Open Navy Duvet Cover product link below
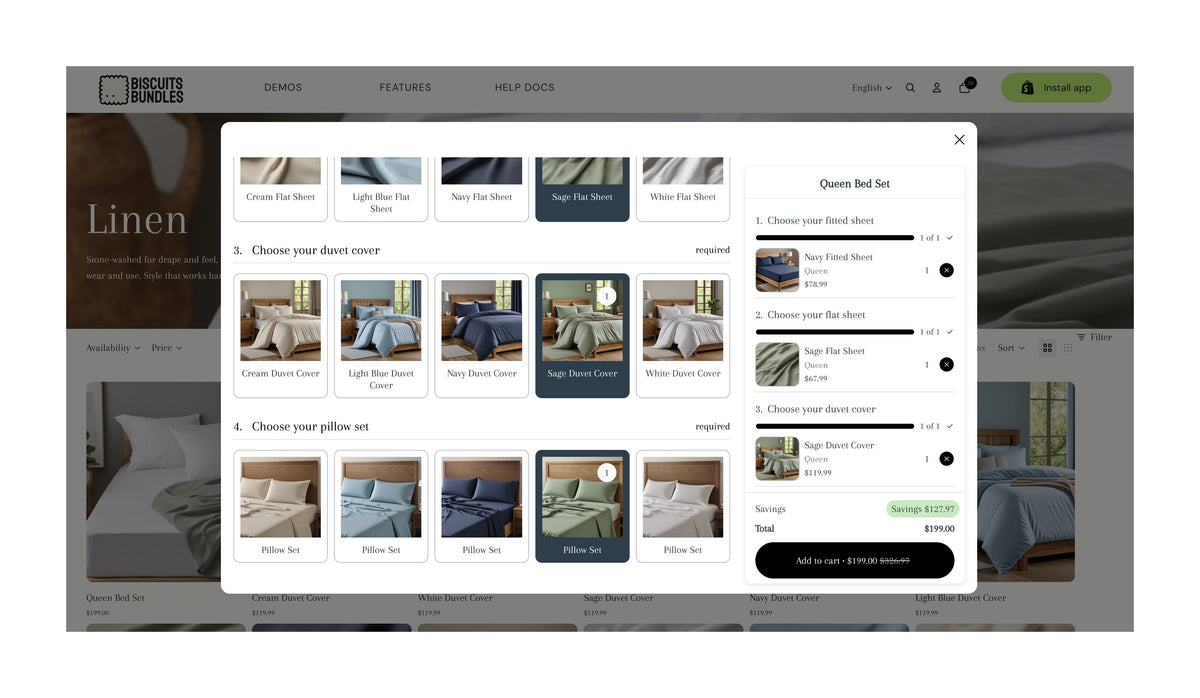1200x698 pixels. click(784, 598)
